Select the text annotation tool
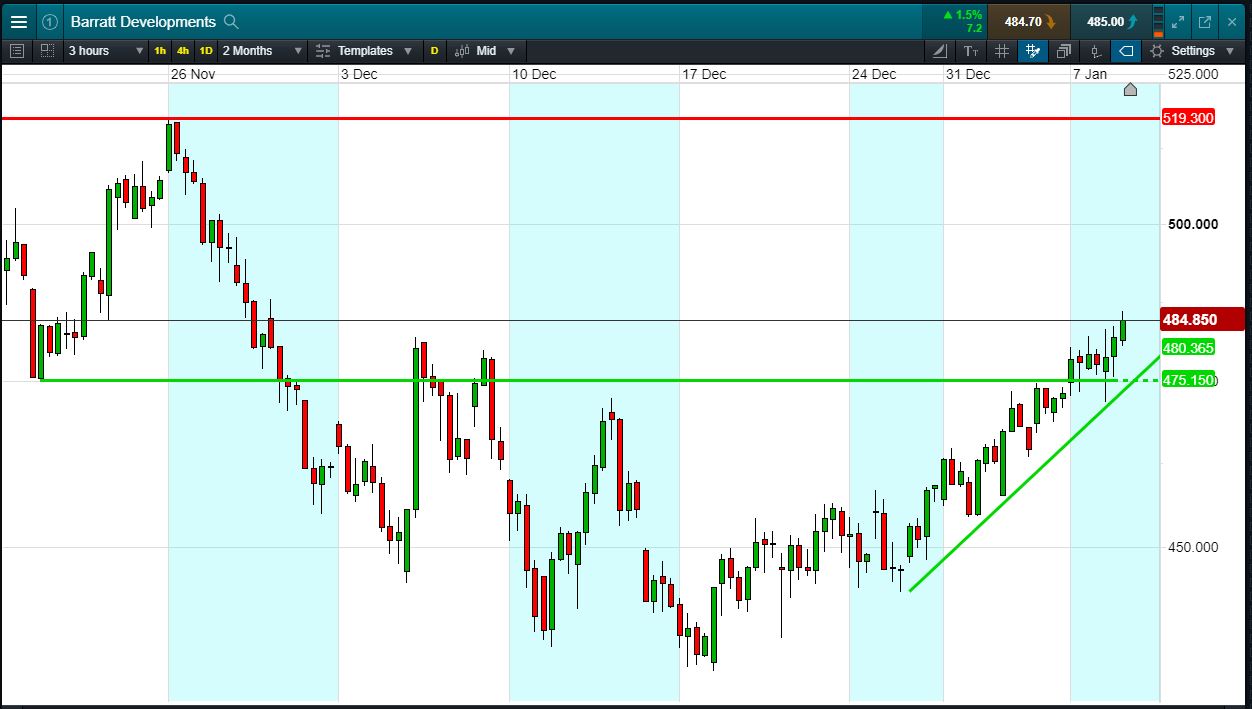The height and width of the screenshot is (709, 1252). 971,50
